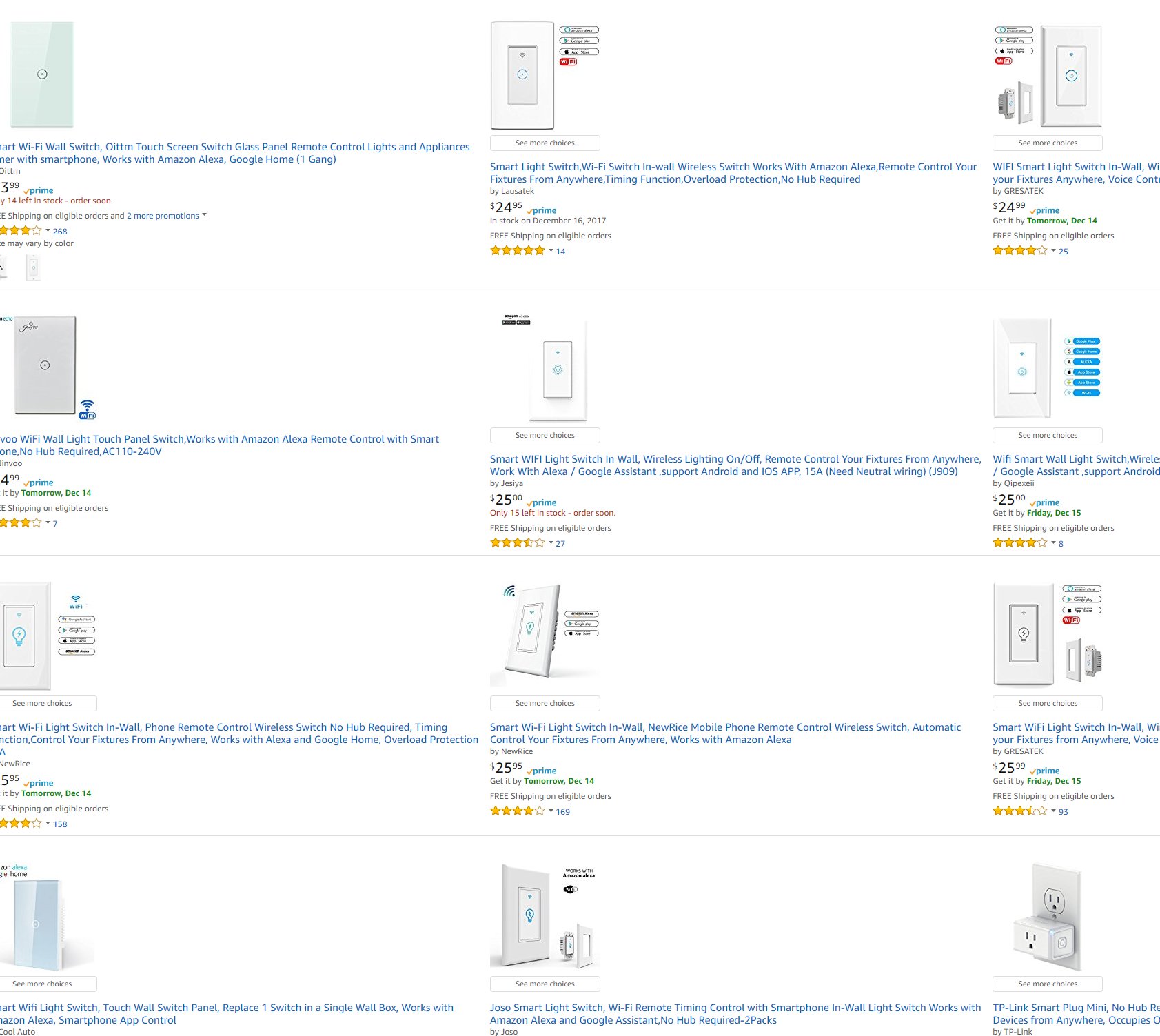Open the Lausatek Smart Light Switch title link

coord(733,173)
